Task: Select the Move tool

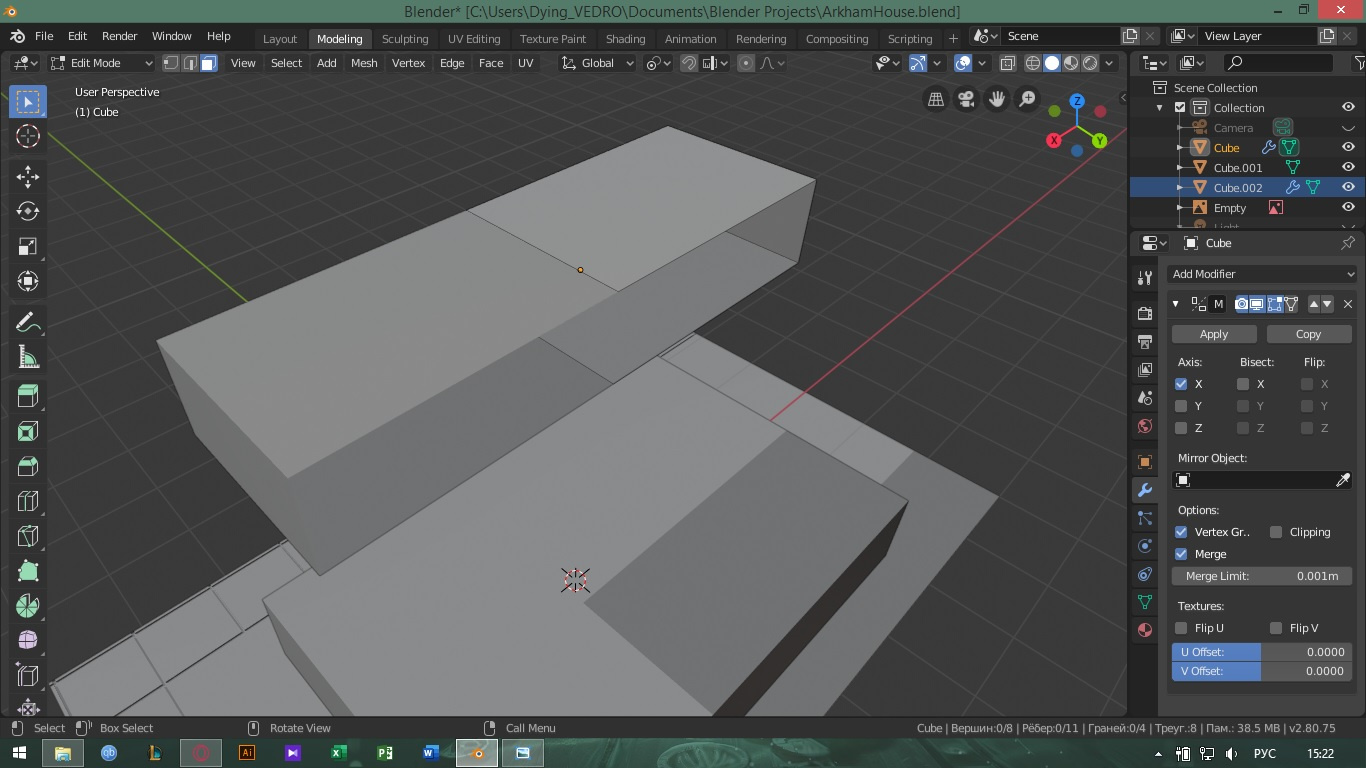Action: 28,177
